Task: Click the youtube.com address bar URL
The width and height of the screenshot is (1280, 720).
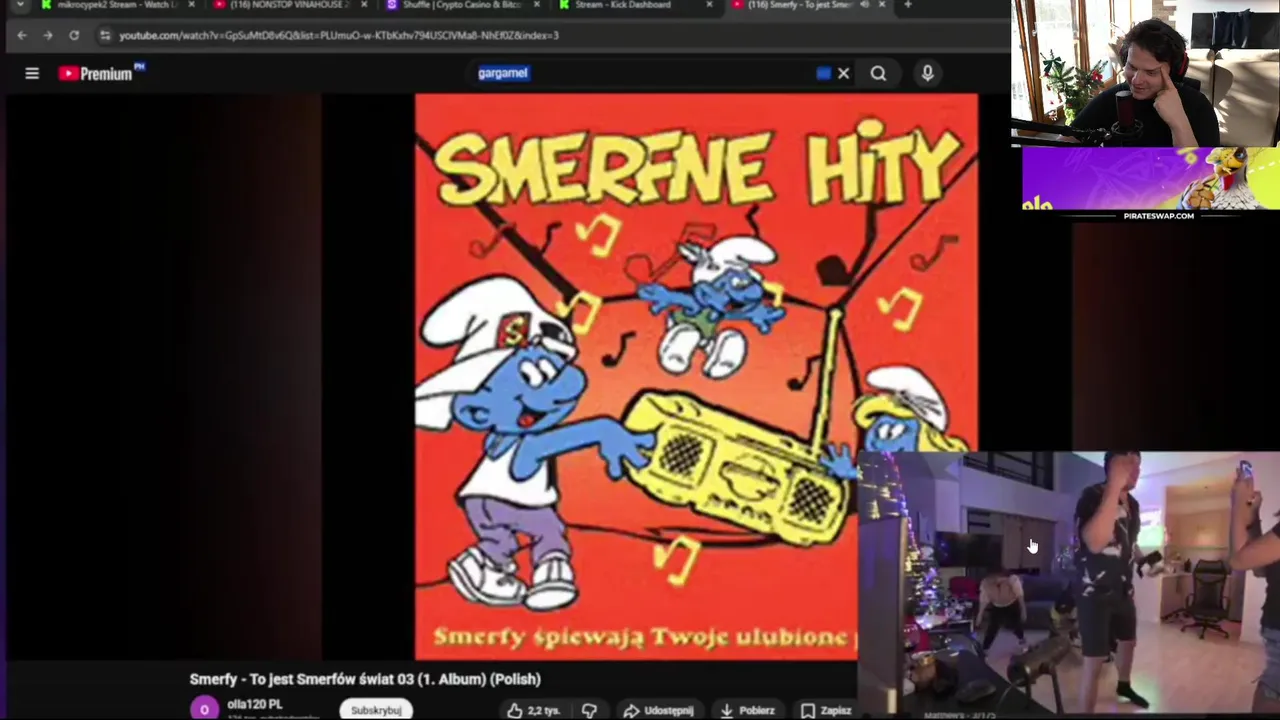Action: click(339, 35)
